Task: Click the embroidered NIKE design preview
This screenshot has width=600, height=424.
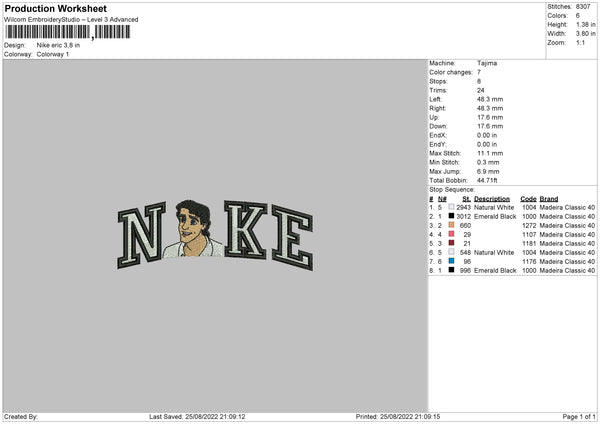Action: point(215,235)
